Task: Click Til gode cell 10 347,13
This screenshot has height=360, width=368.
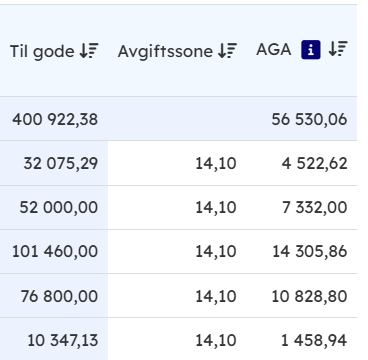Action: point(63,340)
